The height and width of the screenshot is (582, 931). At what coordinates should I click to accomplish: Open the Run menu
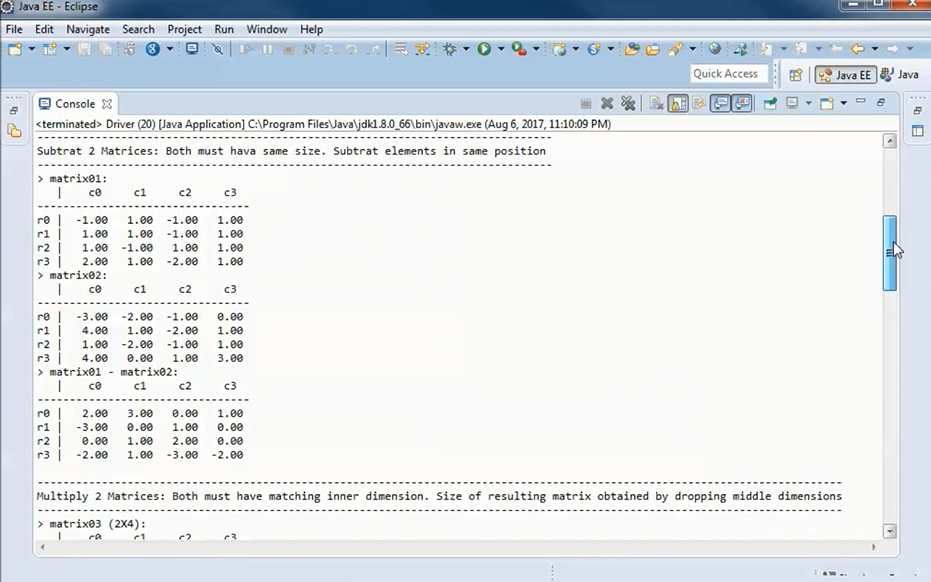pos(224,29)
